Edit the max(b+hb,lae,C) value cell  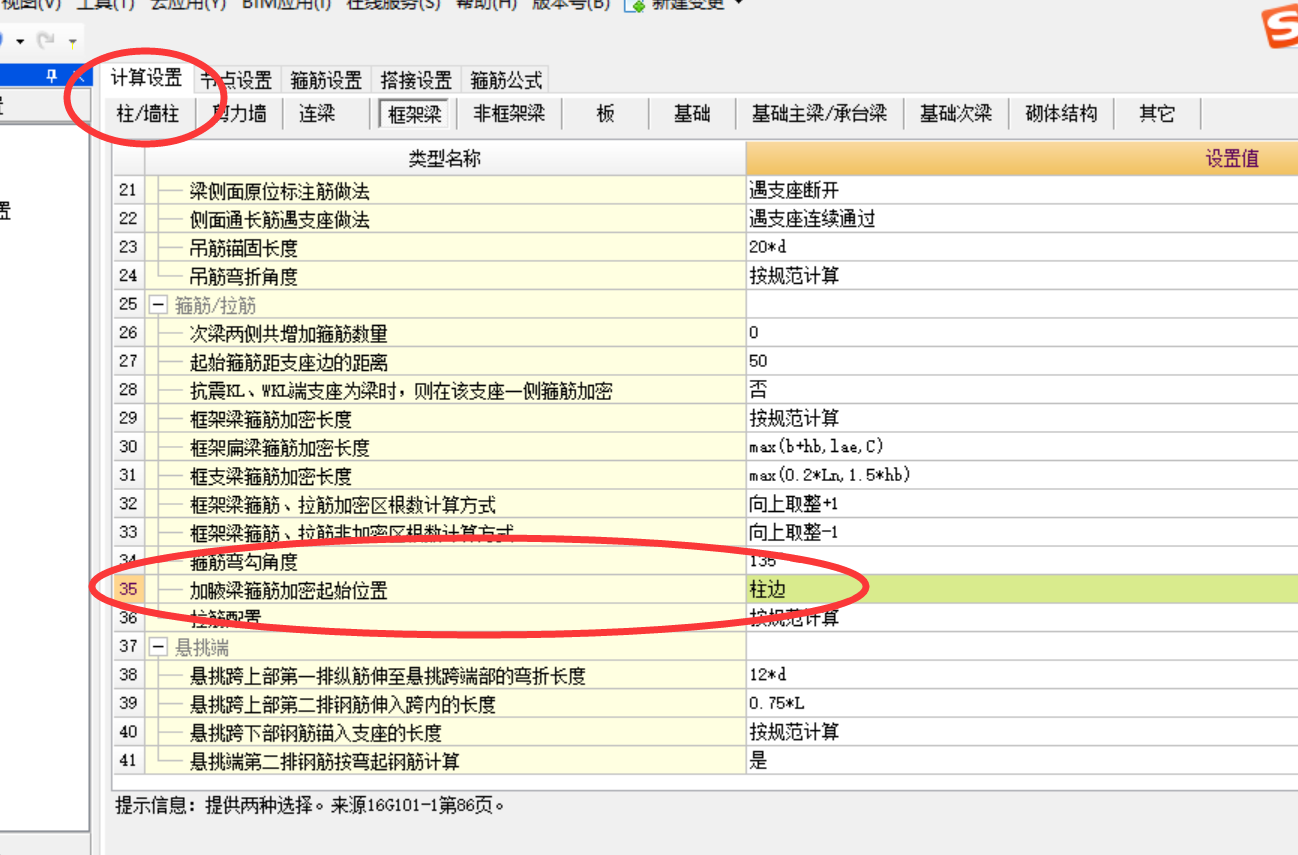pos(1022,447)
